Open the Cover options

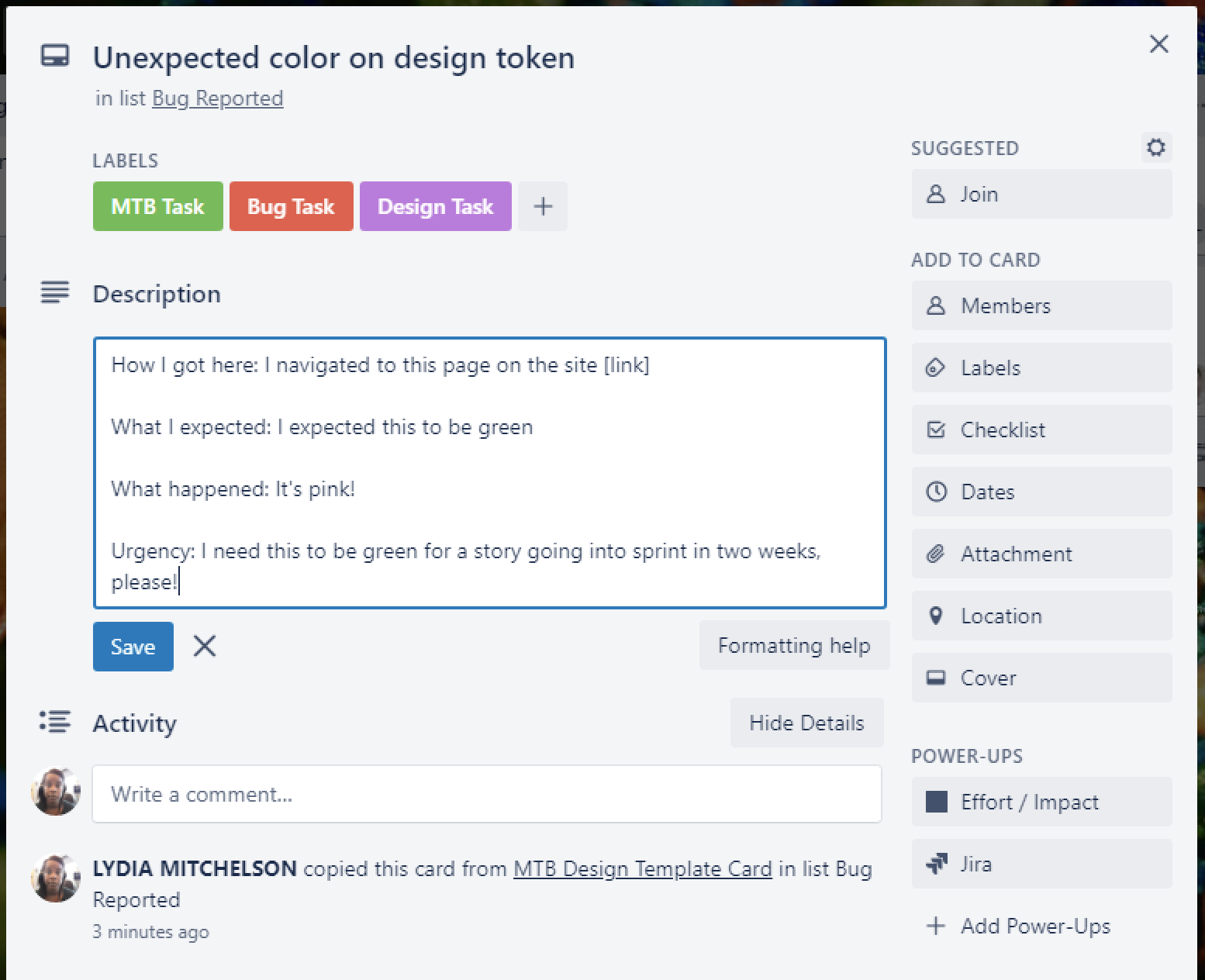(x=1041, y=678)
